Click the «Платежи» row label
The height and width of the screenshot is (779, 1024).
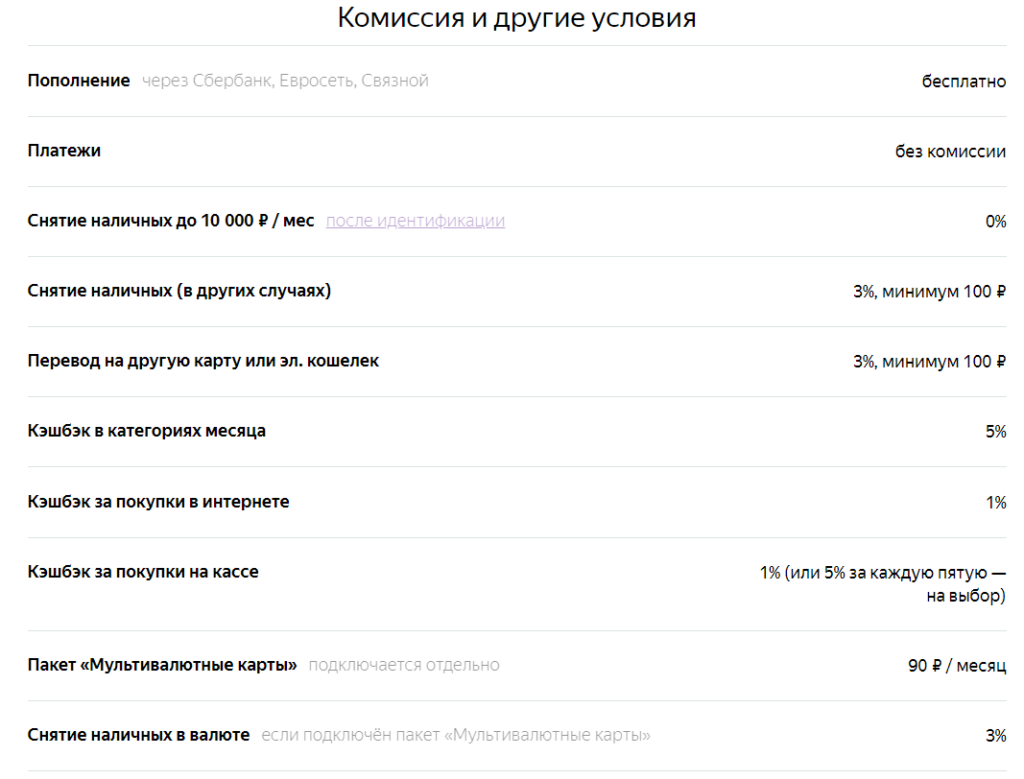(64, 151)
